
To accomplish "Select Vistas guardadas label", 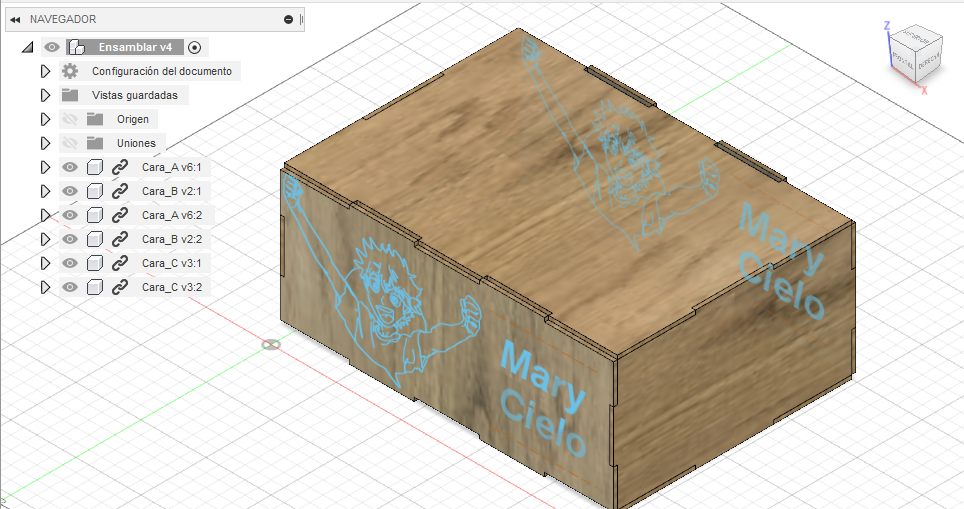I will 135,95.
